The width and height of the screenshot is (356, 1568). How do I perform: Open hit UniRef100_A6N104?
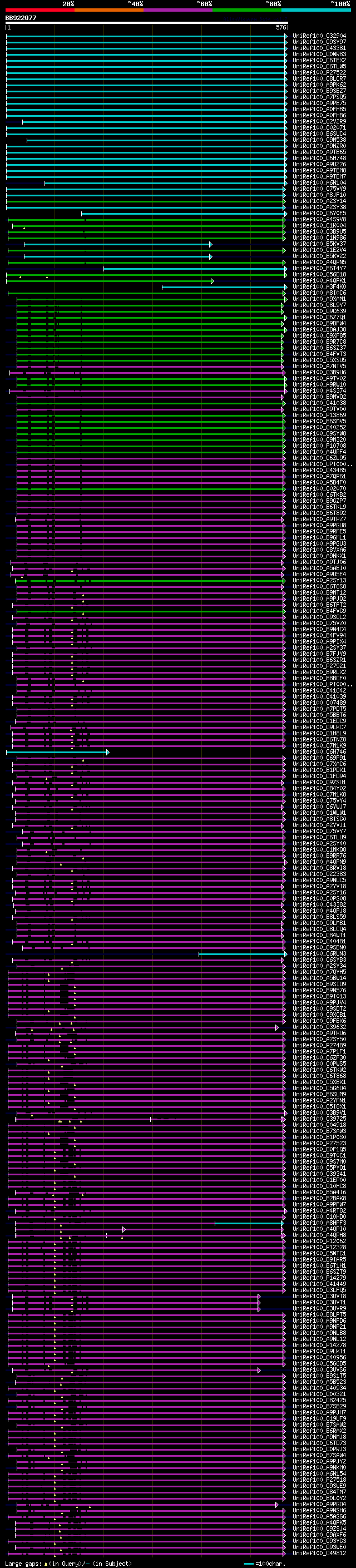319,182
